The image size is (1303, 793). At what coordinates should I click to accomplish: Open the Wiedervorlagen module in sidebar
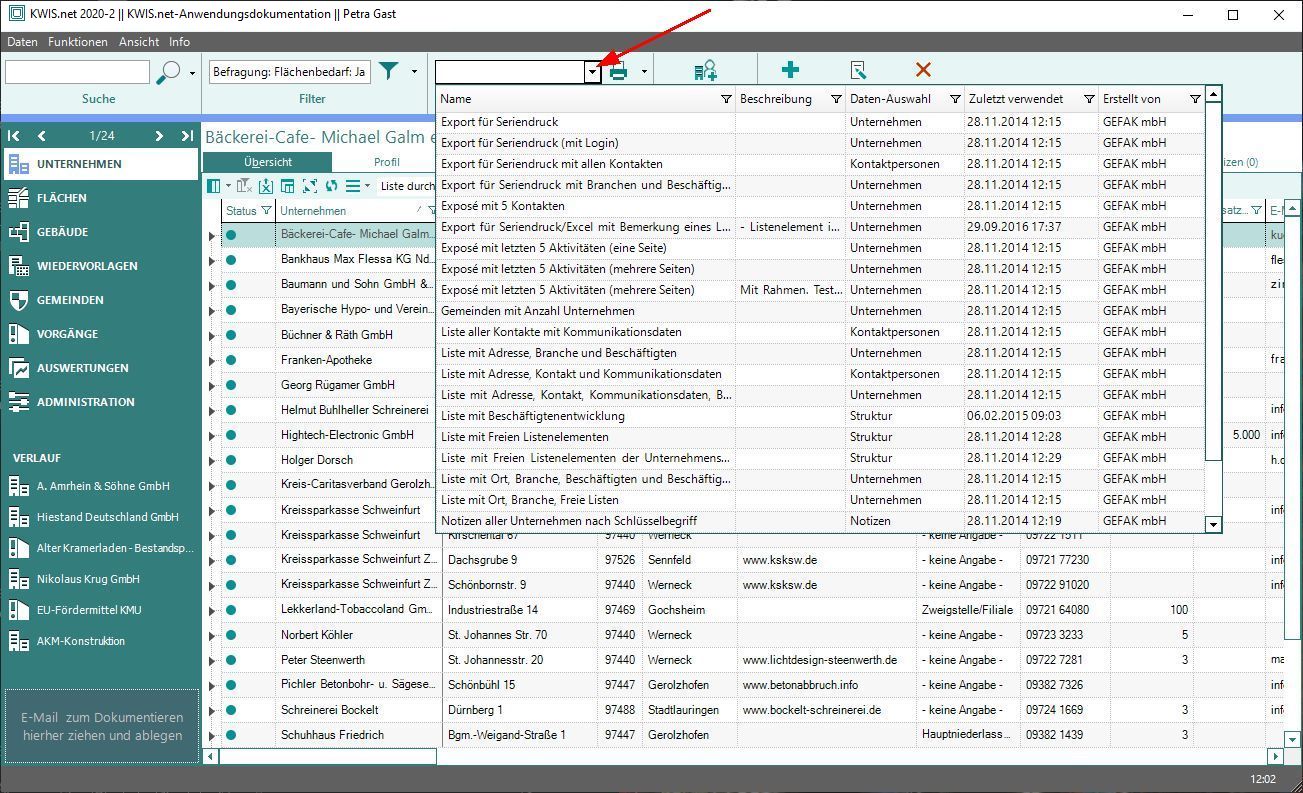tap(100, 266)
